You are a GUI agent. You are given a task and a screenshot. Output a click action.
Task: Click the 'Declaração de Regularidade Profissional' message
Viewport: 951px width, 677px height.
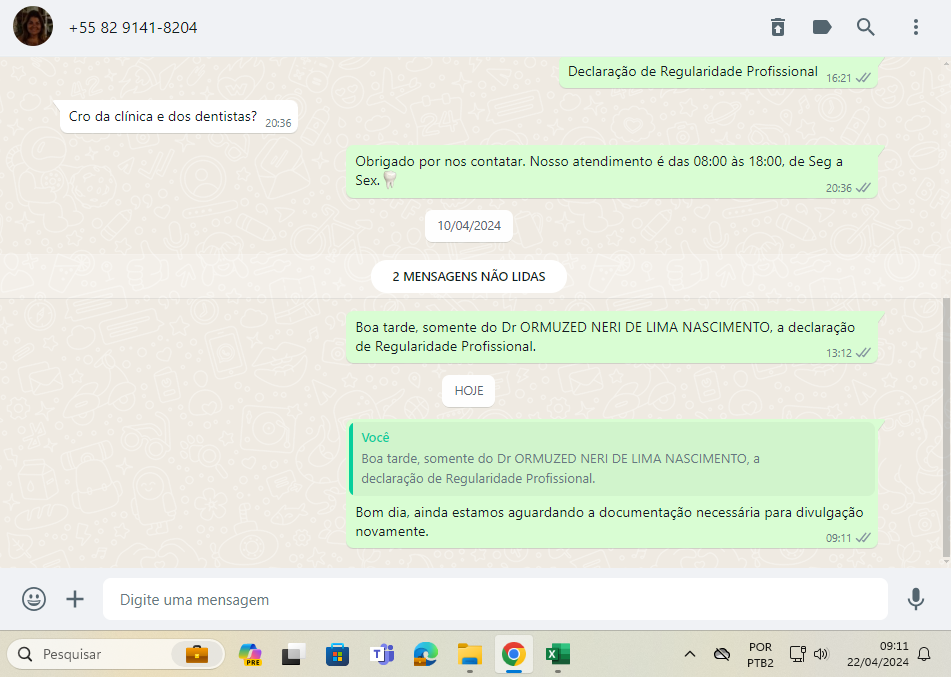pyautogui.click(x=718, y=72)
